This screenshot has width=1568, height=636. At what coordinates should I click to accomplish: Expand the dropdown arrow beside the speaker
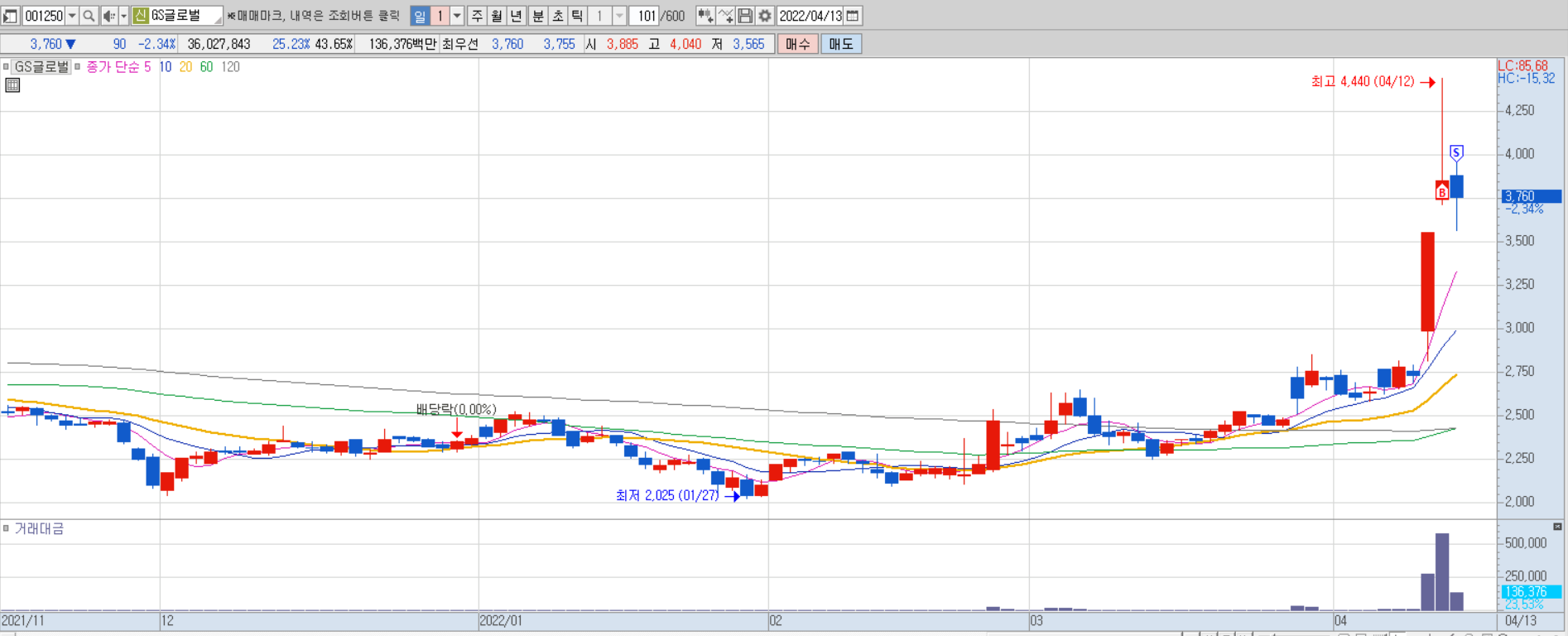[x=124, y=16]
